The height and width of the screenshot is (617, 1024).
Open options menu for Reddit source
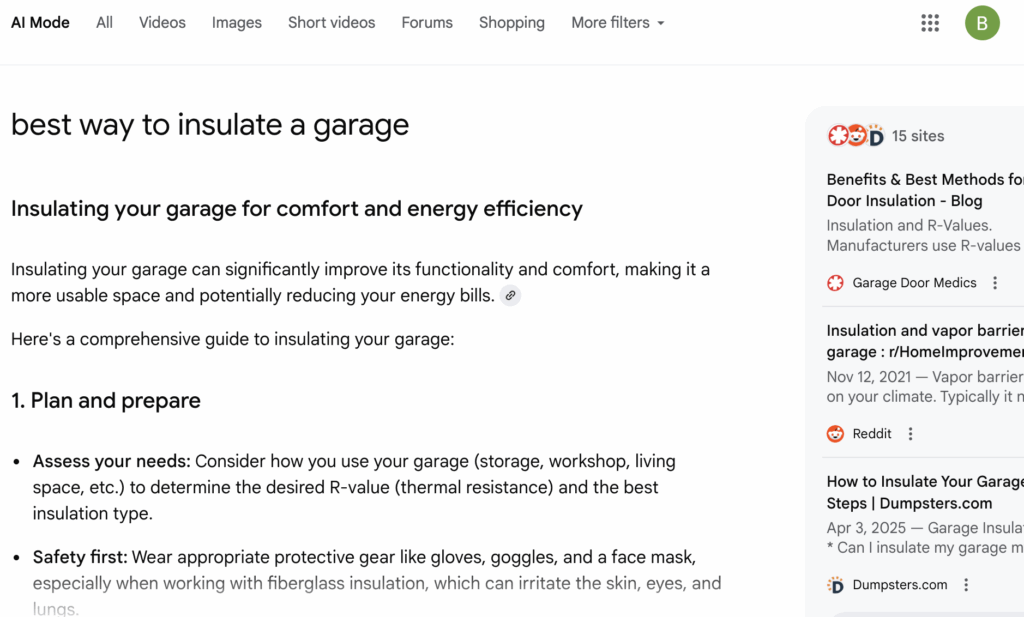(x=910, y=434)
